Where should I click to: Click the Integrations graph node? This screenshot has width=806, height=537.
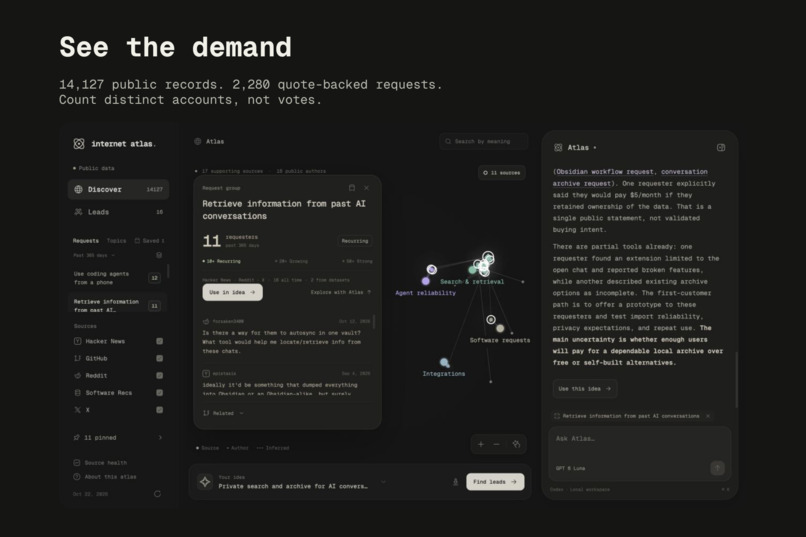(x=444, y=362)
